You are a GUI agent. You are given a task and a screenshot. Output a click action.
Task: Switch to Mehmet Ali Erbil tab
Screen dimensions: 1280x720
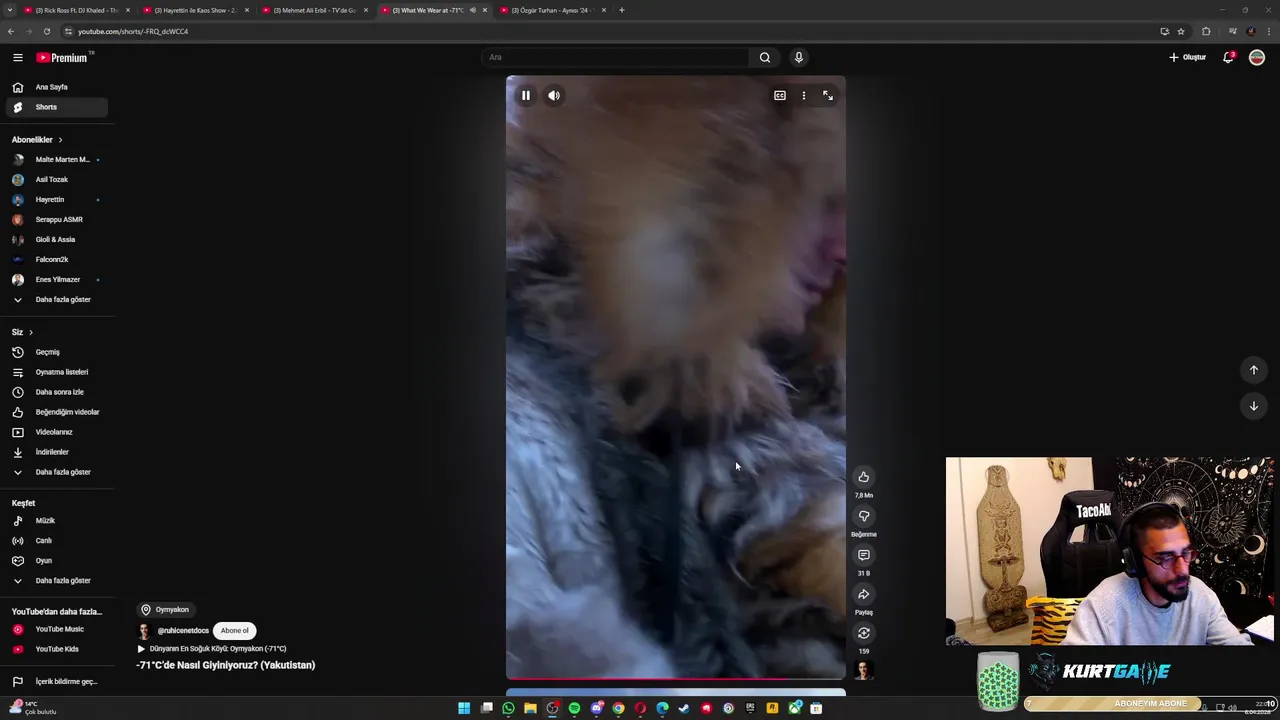(x=314, y=10)
